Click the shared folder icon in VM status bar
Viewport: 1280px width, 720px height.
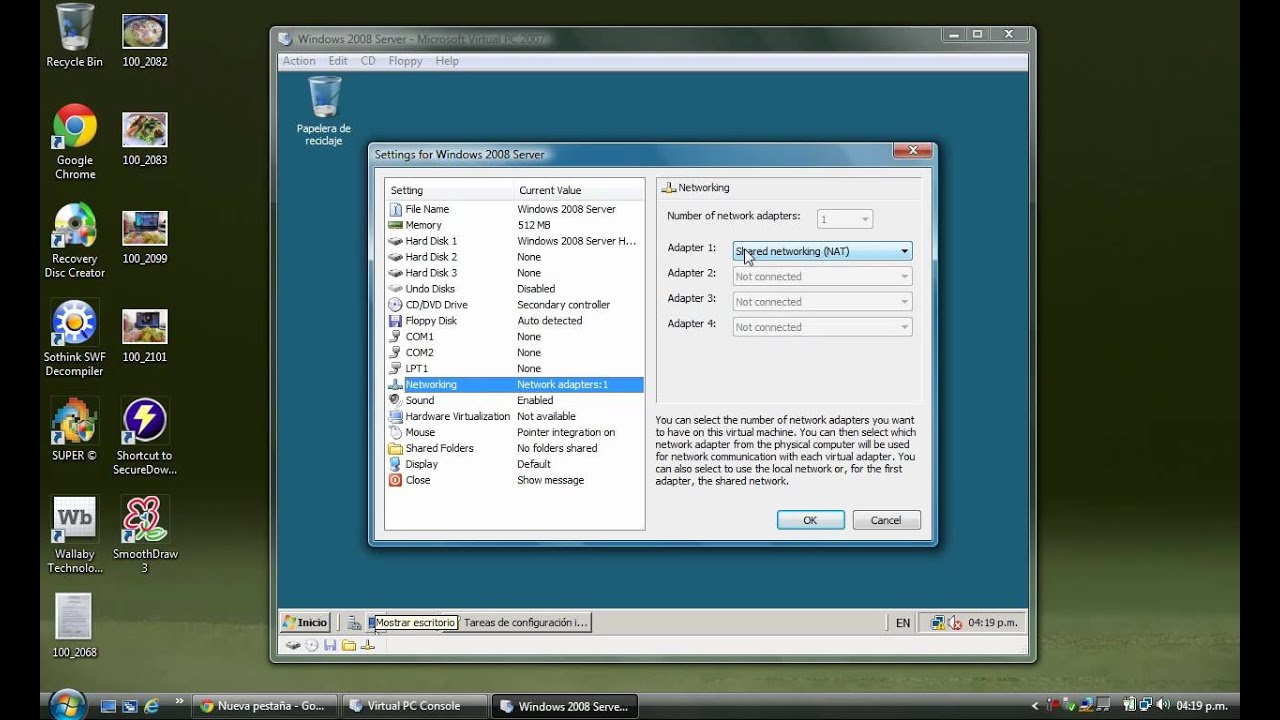click(x=349, y=645)
